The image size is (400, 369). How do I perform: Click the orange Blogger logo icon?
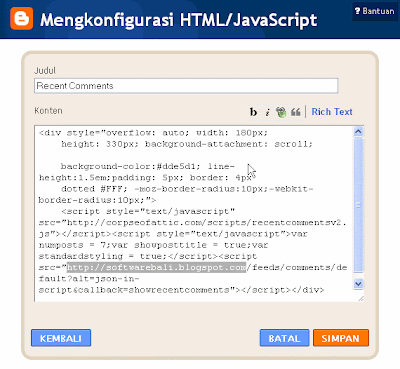pos(22,18)
